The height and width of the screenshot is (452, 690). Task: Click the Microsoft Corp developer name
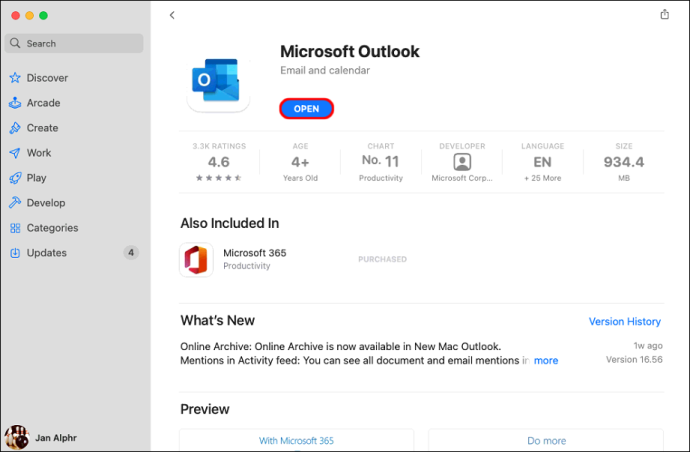(x=462, y=178)
